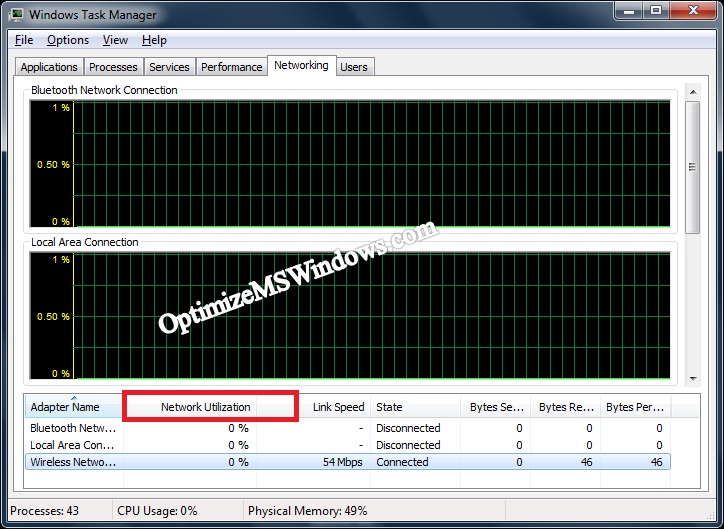Click the Task Manager title bar icon

(16, 14)
